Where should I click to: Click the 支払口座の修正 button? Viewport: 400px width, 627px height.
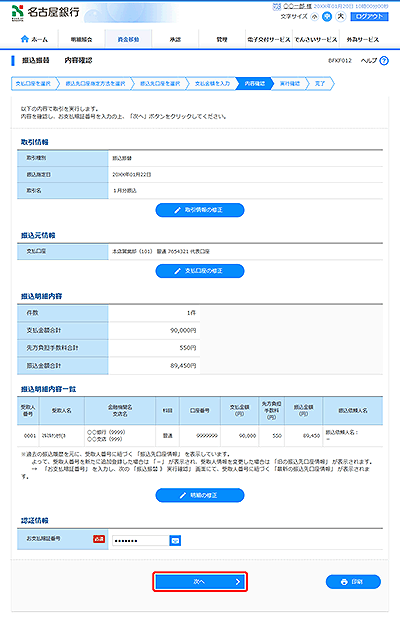tap(200, 271)
